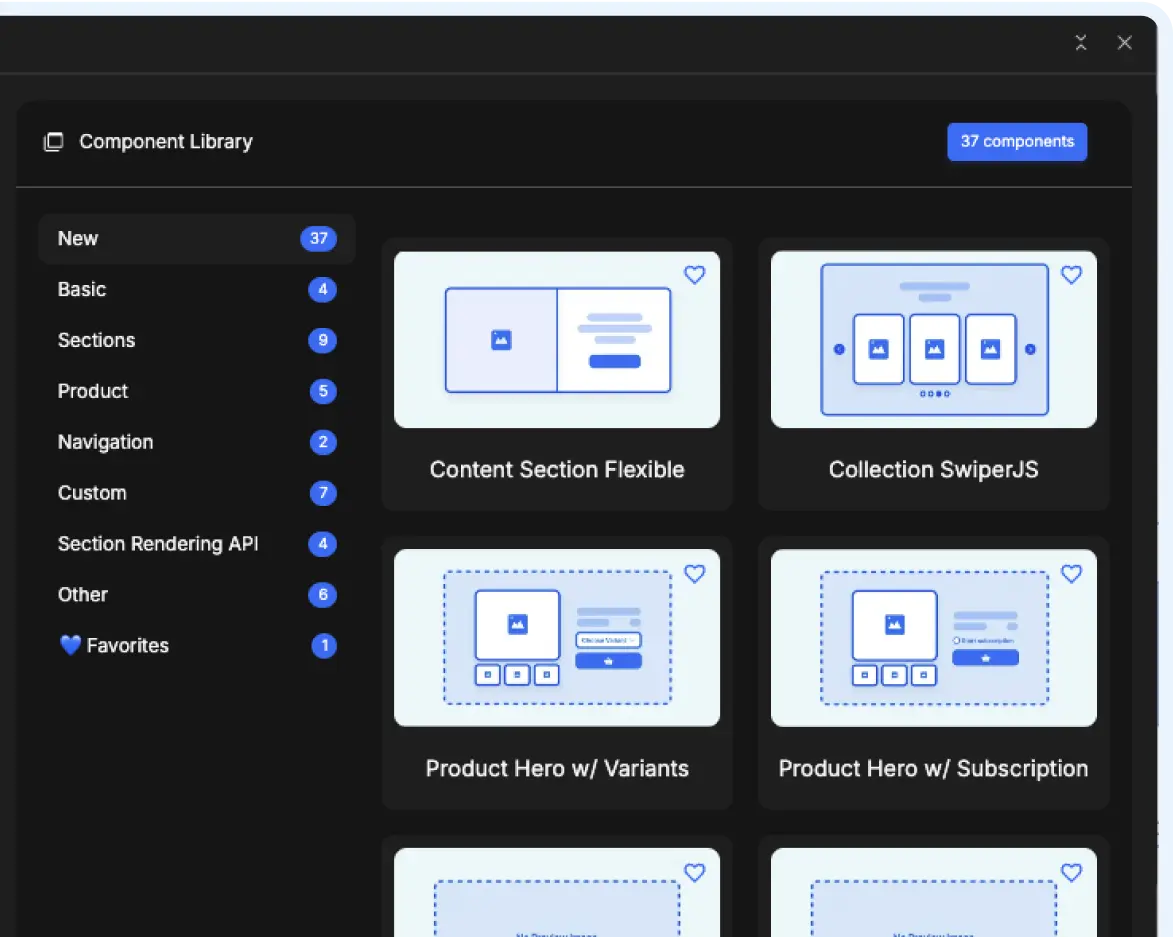Click the 1 count badge beside Favorites
The height and width of the screenshot is (937, 1173).
[324, 645]
